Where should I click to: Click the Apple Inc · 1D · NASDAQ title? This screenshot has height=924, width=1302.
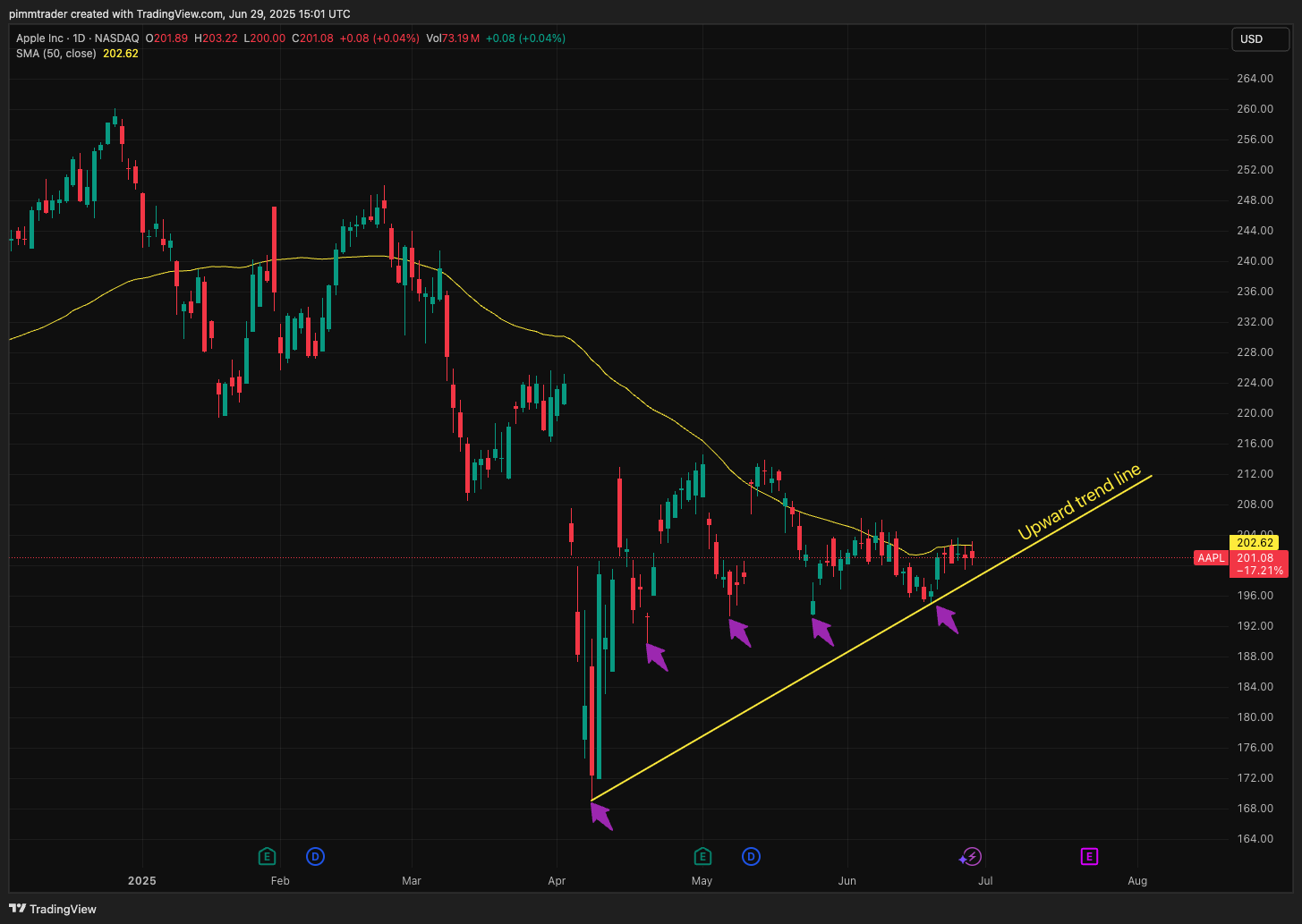78,38
